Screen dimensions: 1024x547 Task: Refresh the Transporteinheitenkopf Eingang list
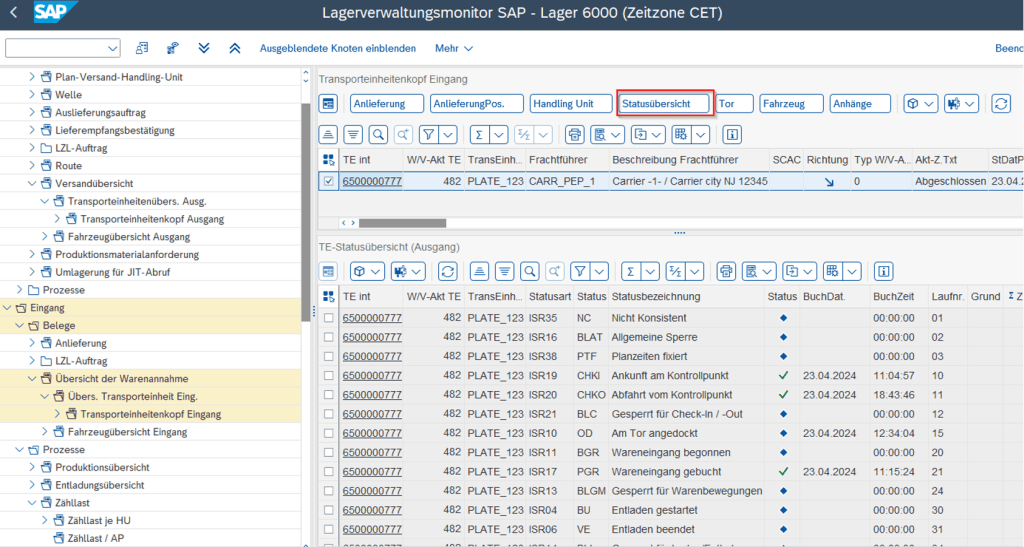(1000, 104)
